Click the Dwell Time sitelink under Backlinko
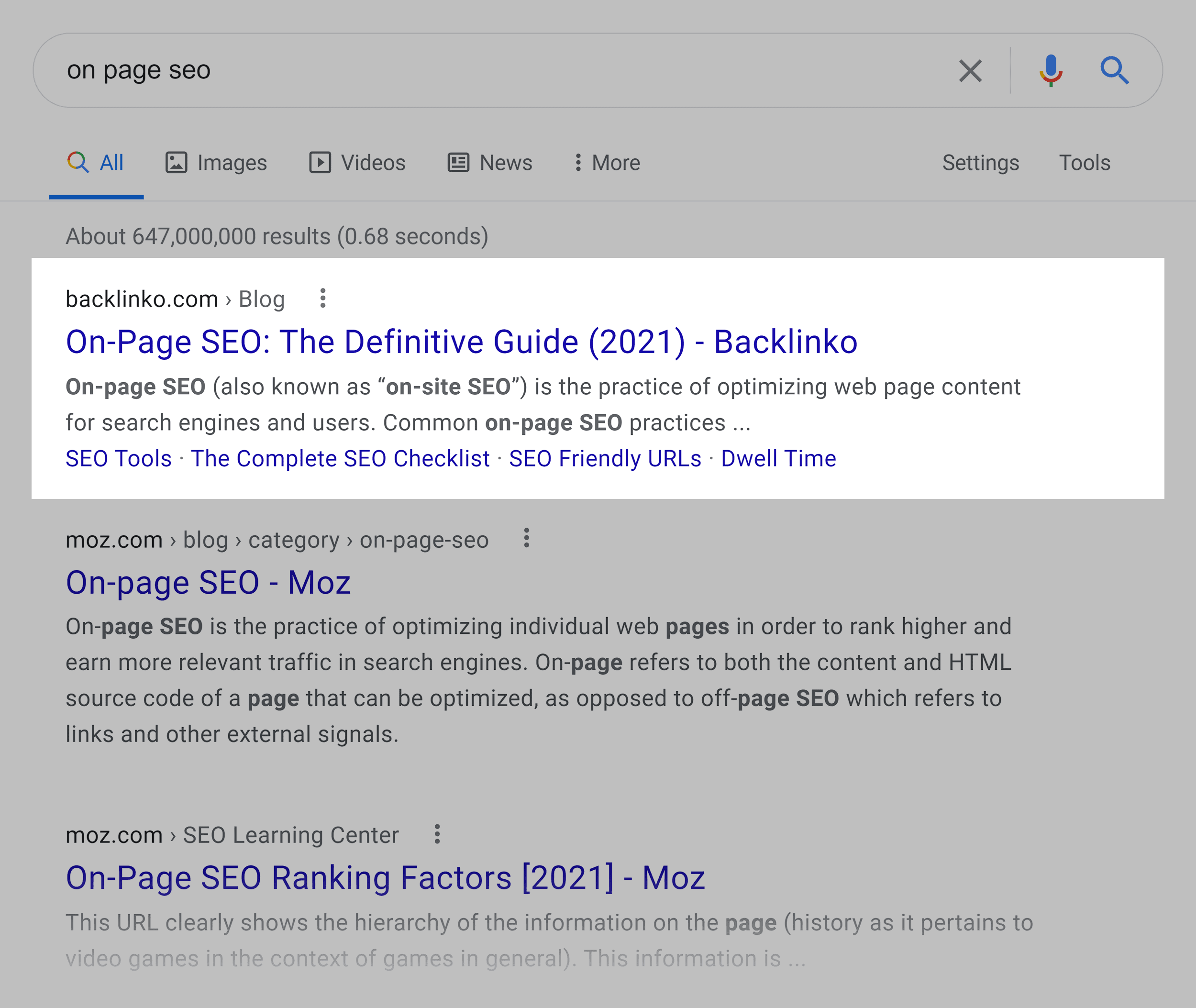1196x1008 pixels. 778,459
